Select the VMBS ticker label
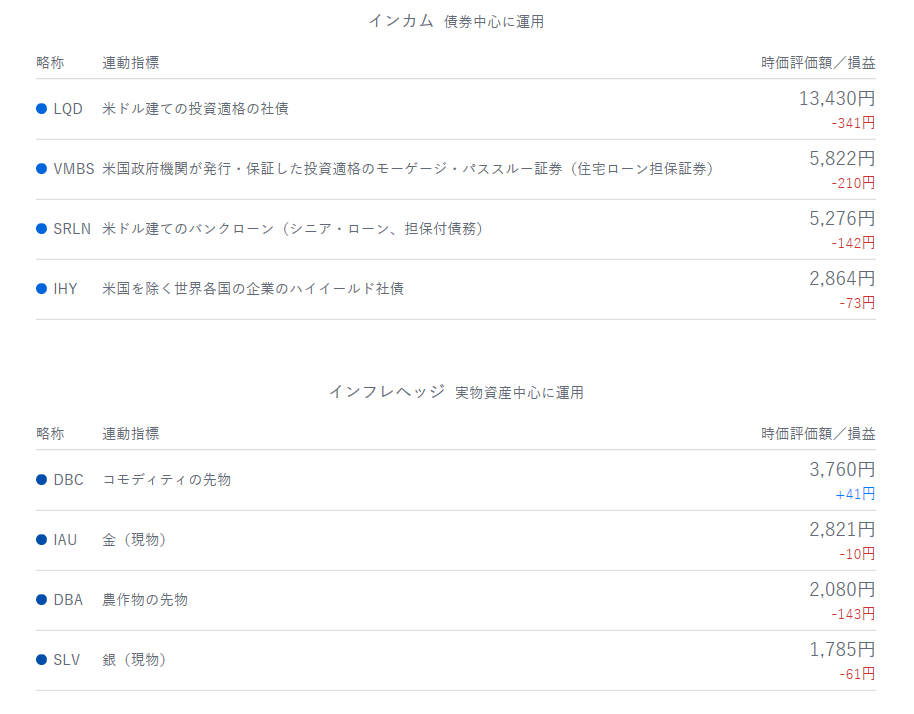This screenshot has height=714, width=914. coord(74,168)
